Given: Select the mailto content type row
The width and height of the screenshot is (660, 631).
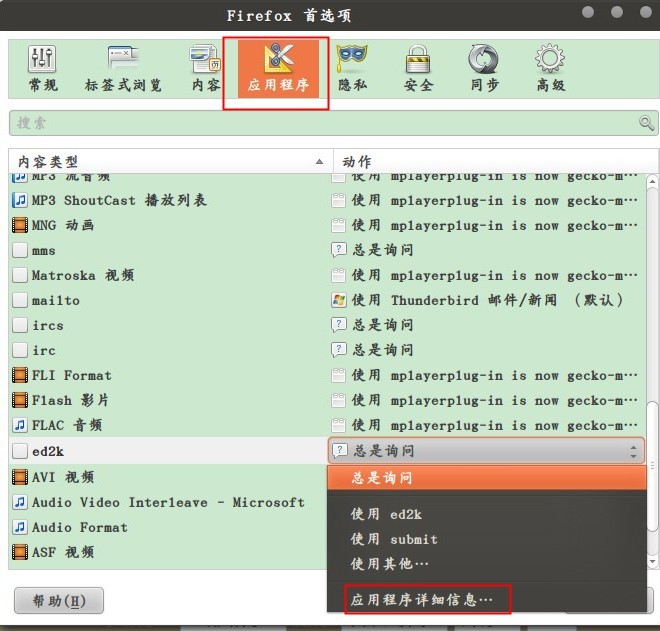Looking at the screenshot, I should click(x=168, y=301).
